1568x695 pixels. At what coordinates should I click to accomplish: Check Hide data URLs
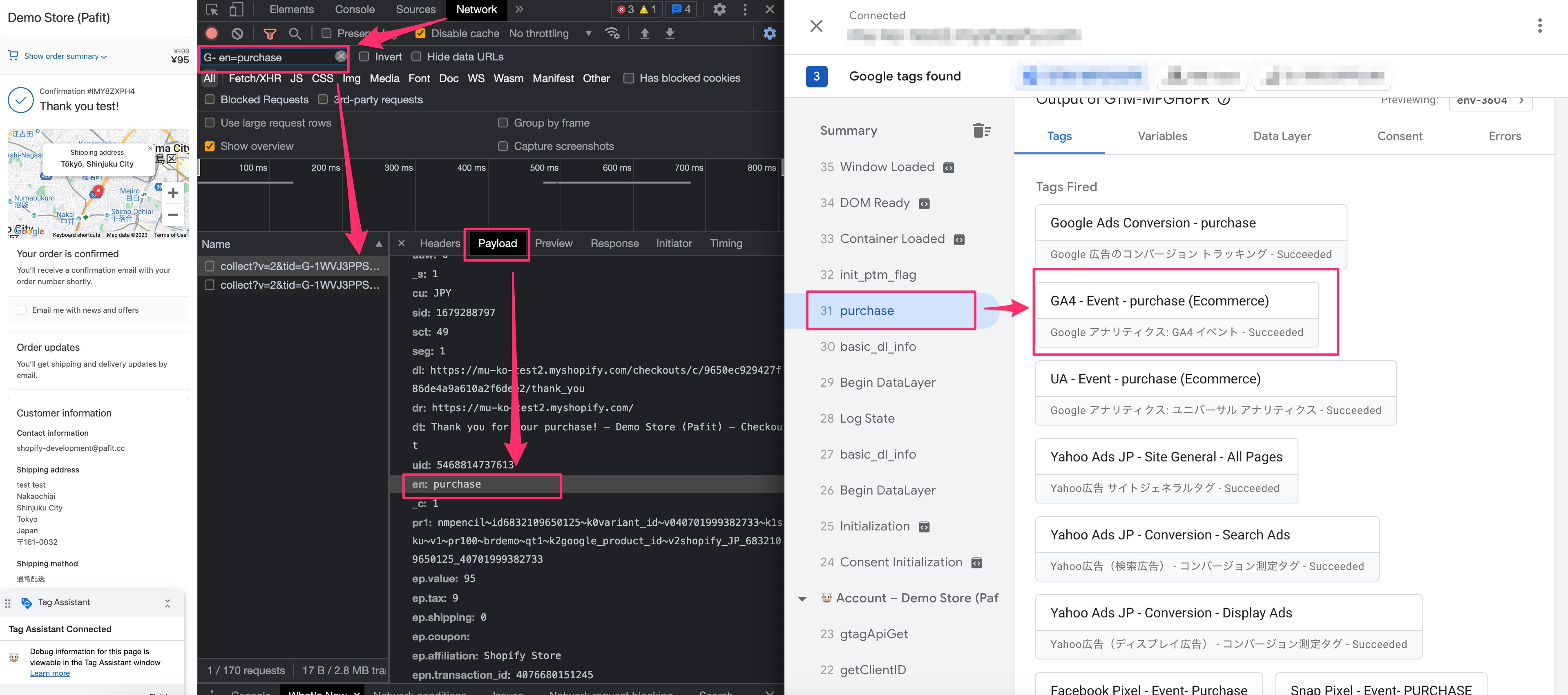point(416,57)
